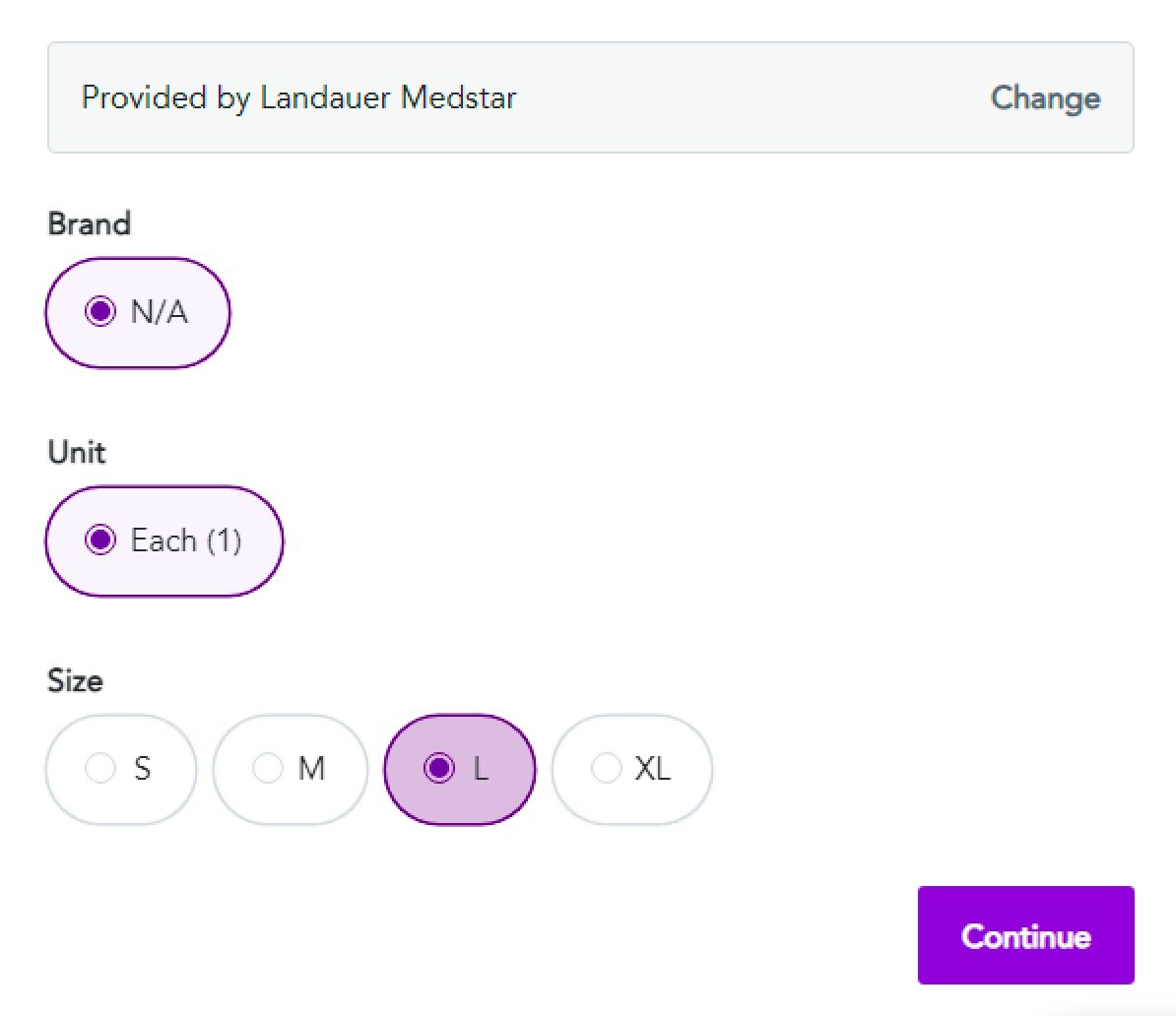This screenshot has height=1016, width=1176.
Task: Choose size S radio circle
Action: [100, 768]
